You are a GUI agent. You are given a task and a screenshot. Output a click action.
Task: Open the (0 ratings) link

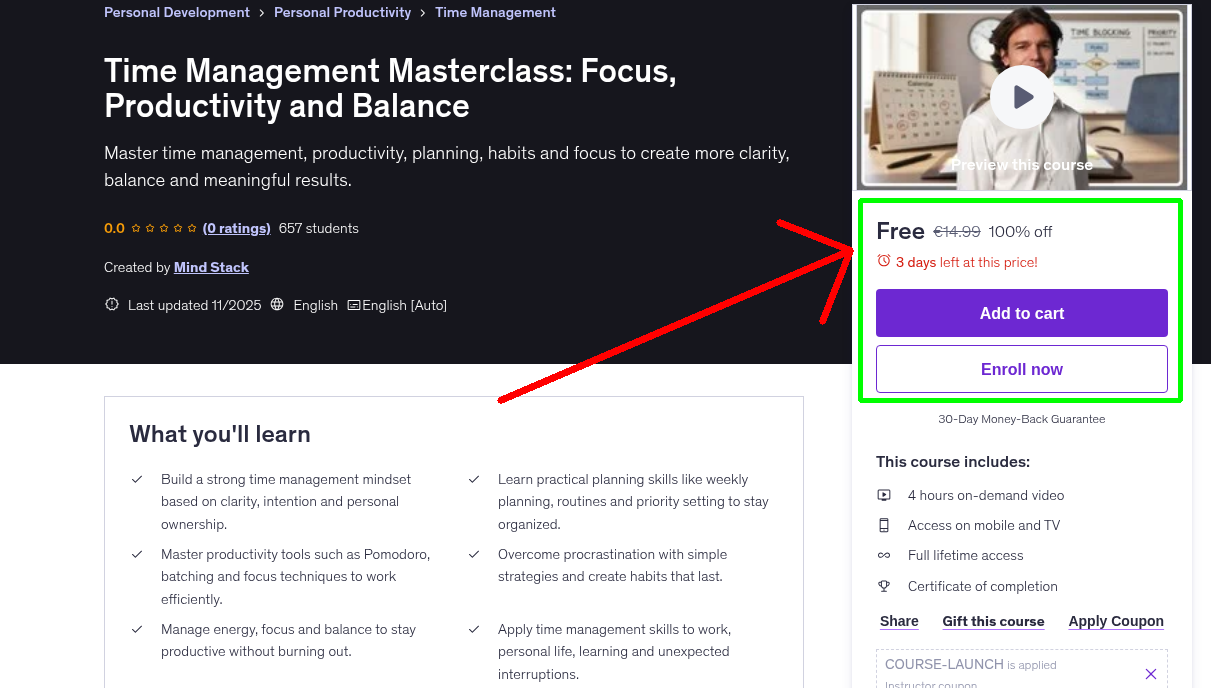[x=236, y=228]
